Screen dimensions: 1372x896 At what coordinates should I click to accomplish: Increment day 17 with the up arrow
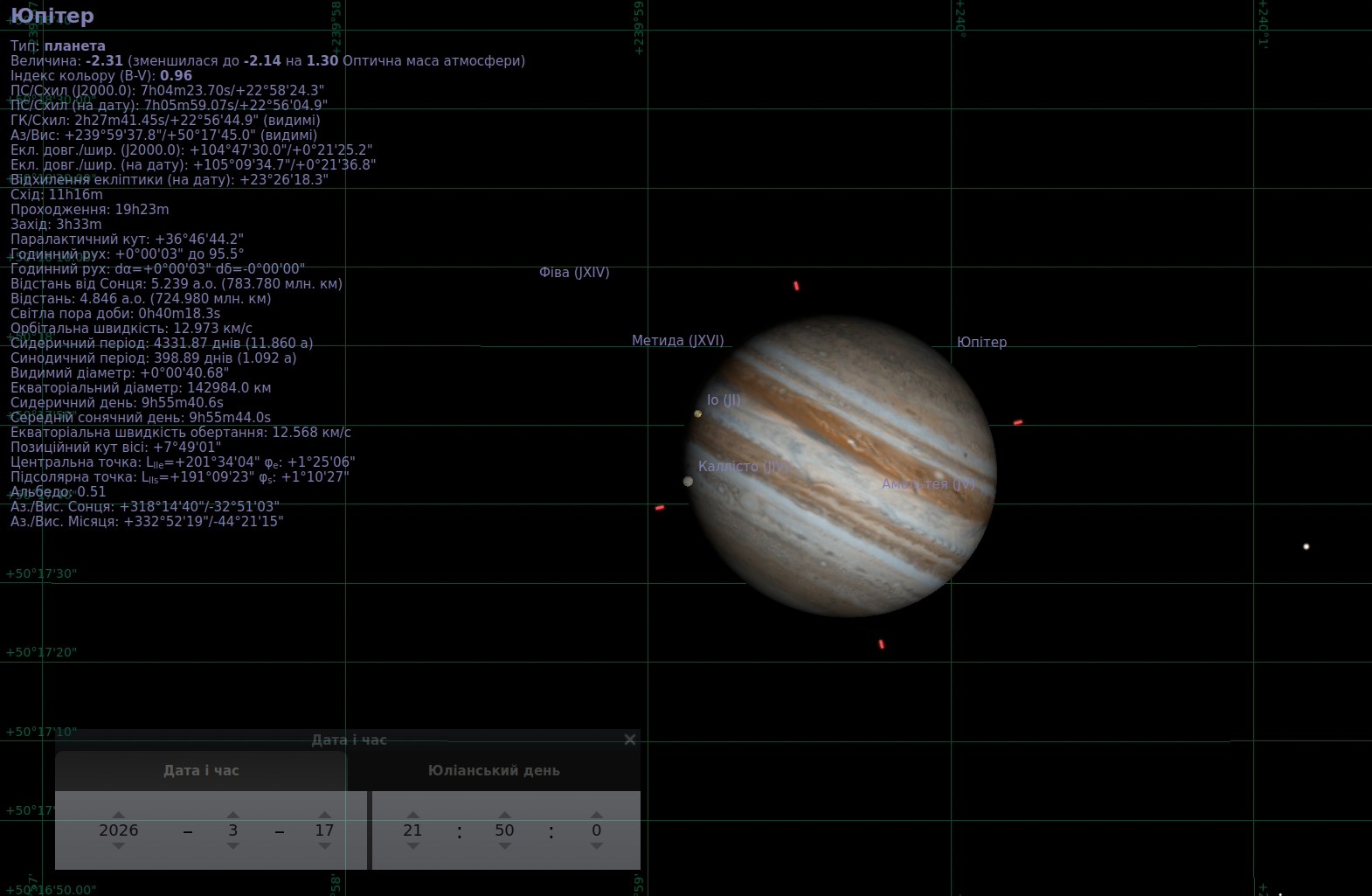325,815
